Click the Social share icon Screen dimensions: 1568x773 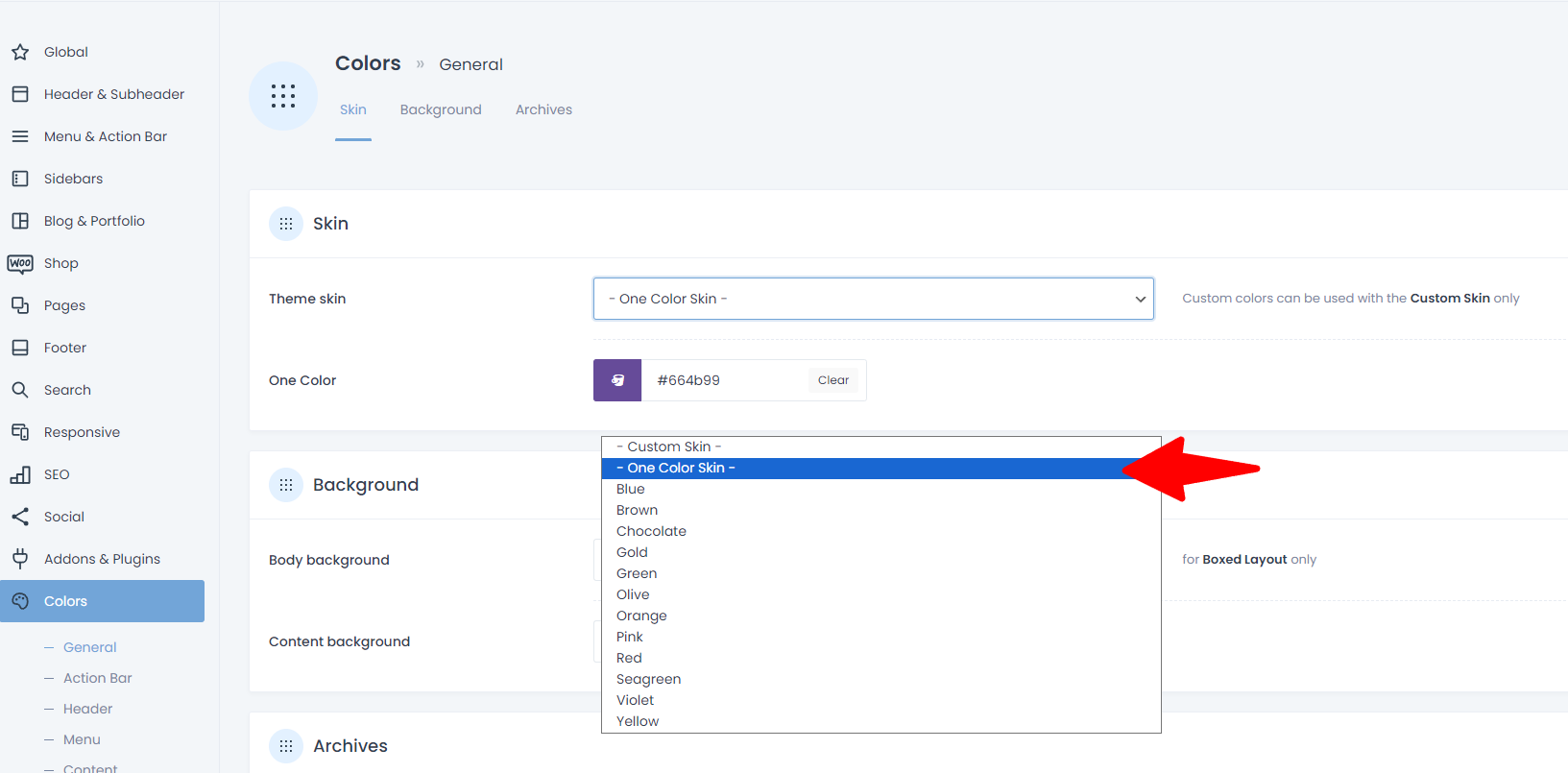20,517
